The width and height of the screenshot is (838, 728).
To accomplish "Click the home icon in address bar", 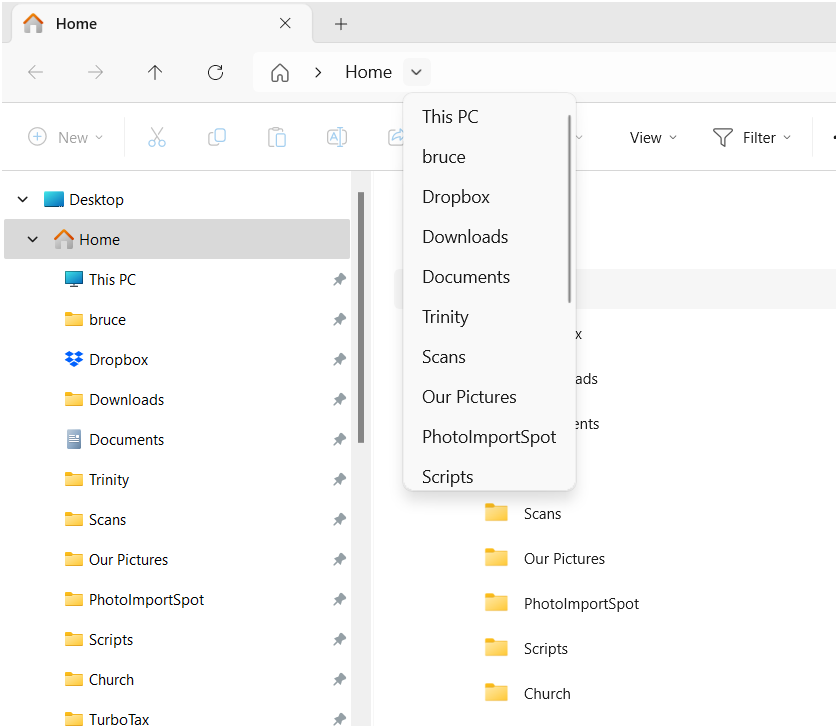I will pos(280,72).
